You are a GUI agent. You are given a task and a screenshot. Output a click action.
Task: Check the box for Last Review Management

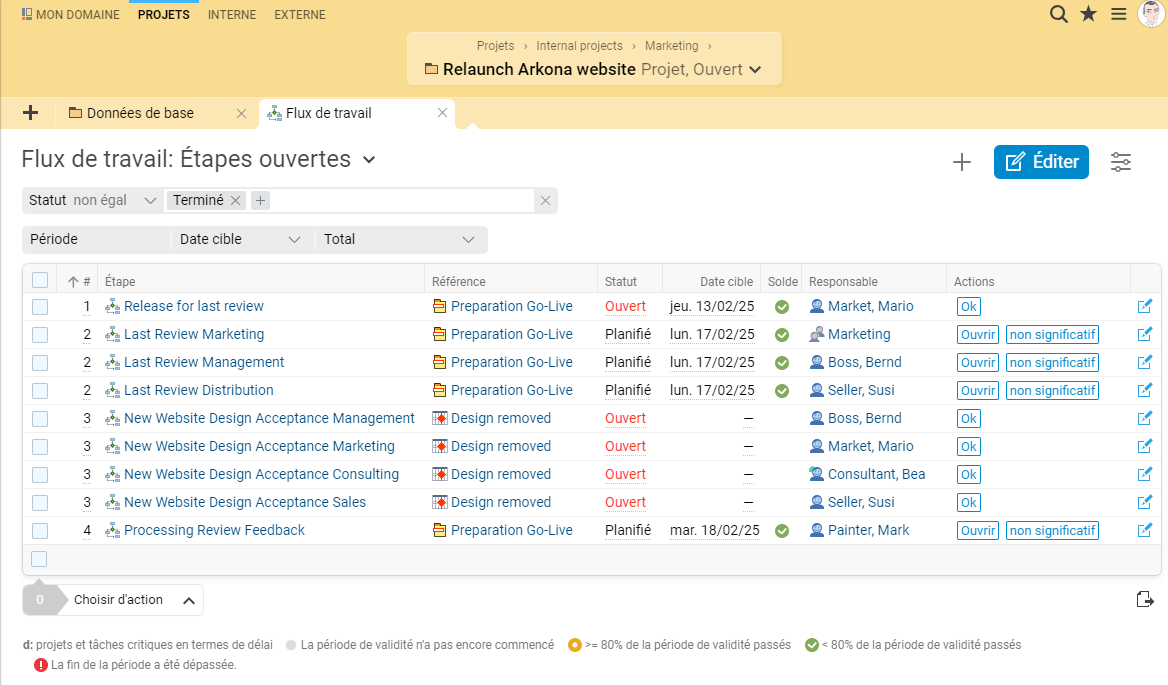pyautogui.click(x=40, y=363)
